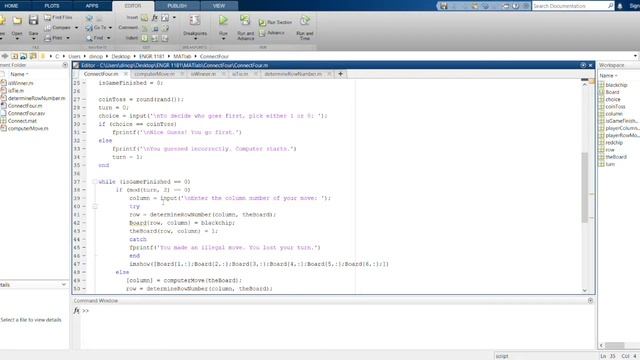Select isTie.m in Current Folder list
This screenshot has height=360, width=640.
pyautogui.click(x=16, y=91)
